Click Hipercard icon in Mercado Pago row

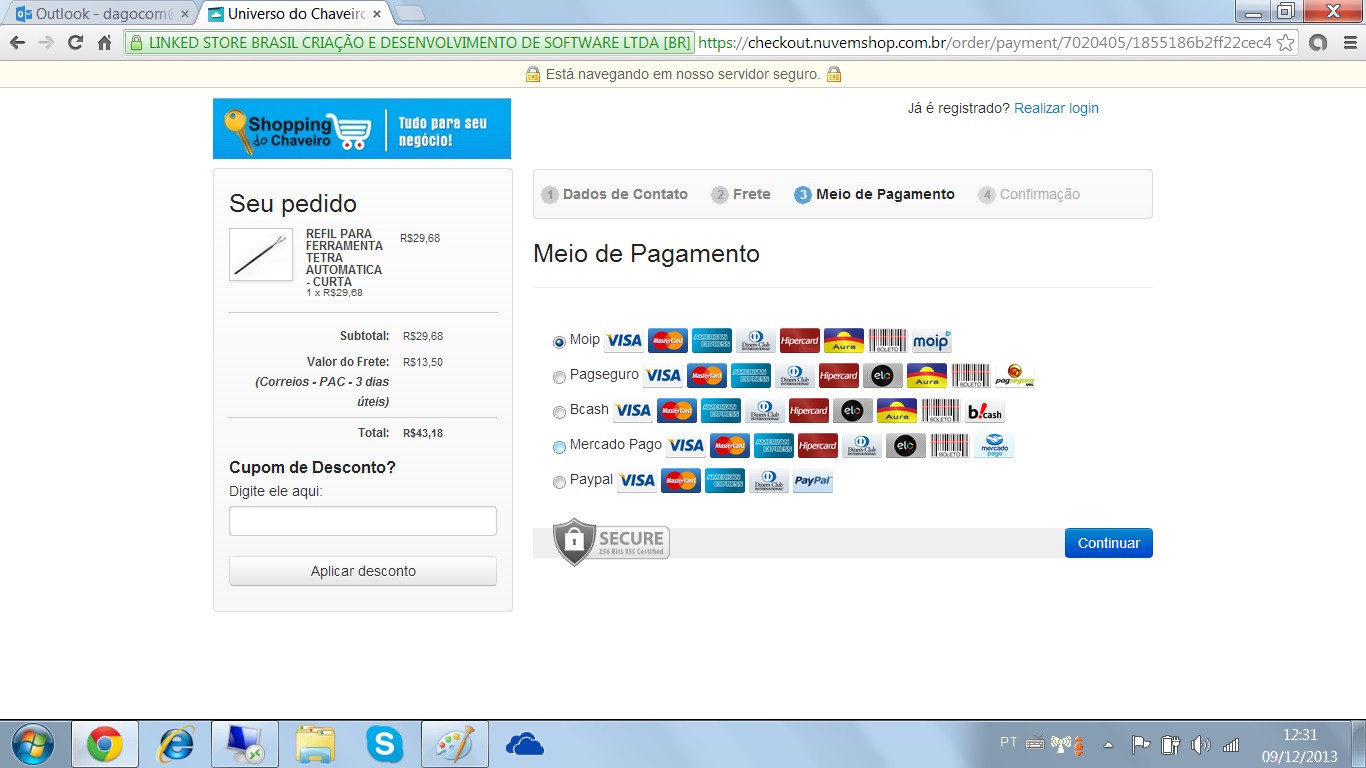coord(818,446)
